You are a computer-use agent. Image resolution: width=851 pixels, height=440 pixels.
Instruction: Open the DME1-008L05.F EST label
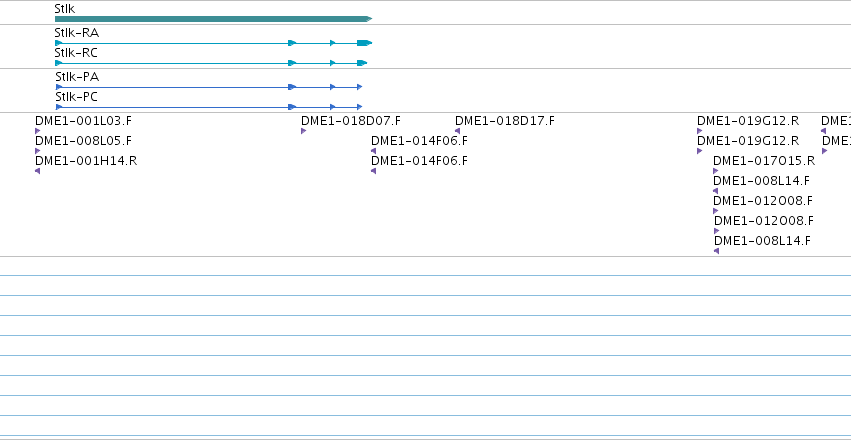pyautogui.click(x=84, y=141)
